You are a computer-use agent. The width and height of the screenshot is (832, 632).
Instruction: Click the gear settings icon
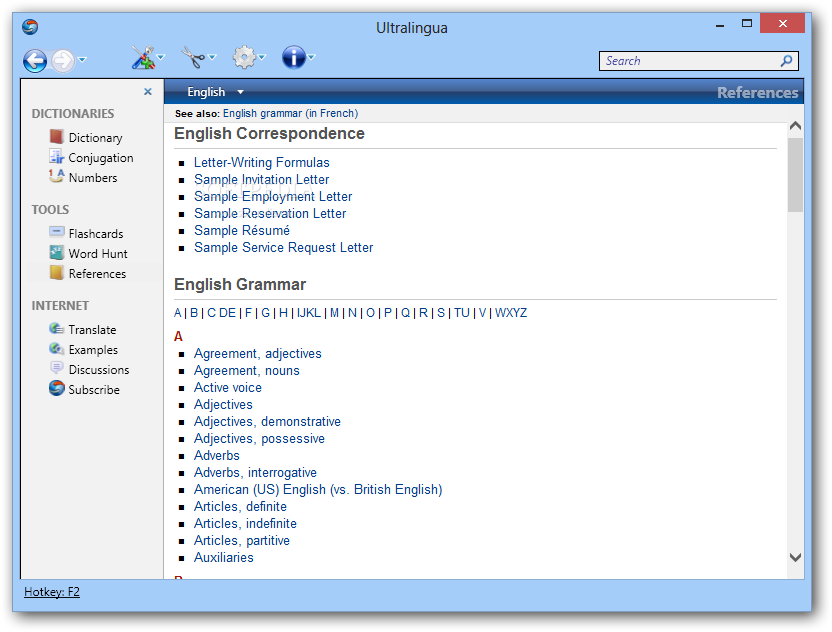[x=244, y=57]
